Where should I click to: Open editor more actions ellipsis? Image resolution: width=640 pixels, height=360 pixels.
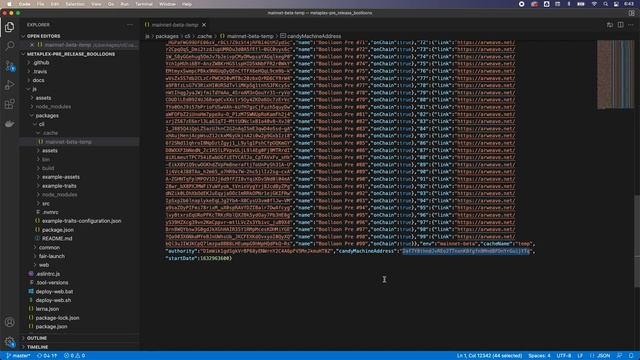coord(631,25)
